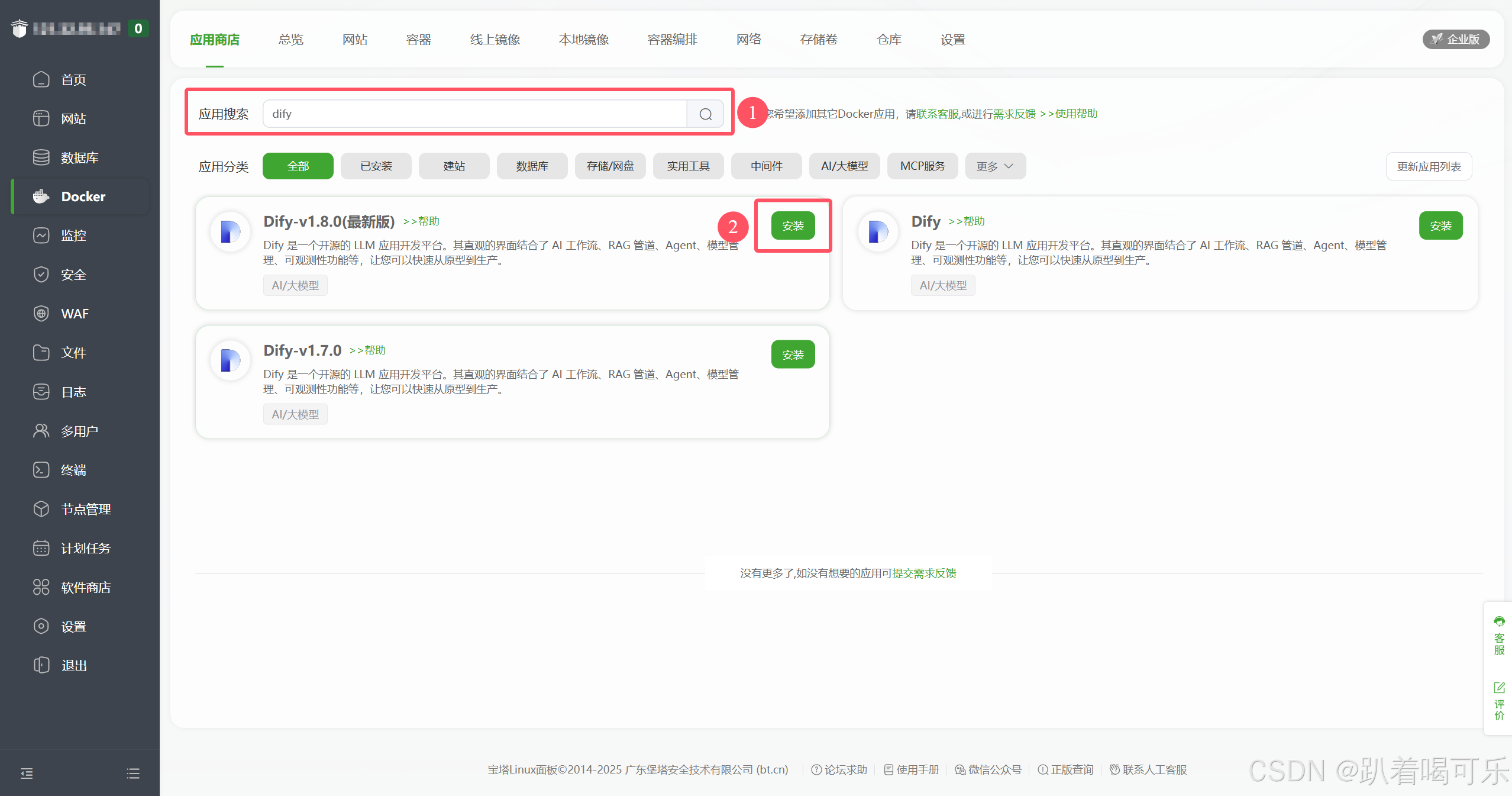
Task: Install Dify-v1.7.0
Action: pyautogui.click(x=793, y=355)
